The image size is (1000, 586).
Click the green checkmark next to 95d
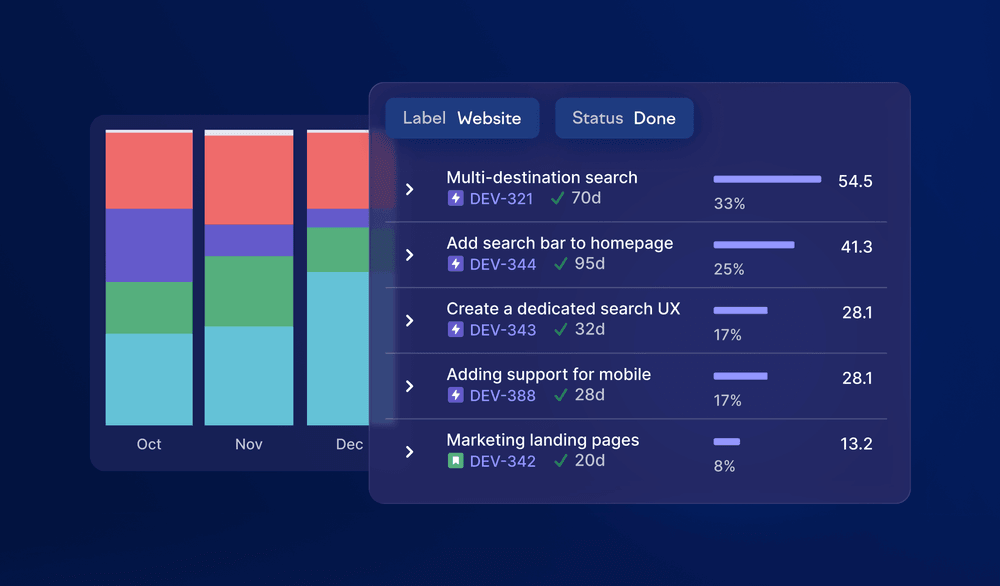559,265
